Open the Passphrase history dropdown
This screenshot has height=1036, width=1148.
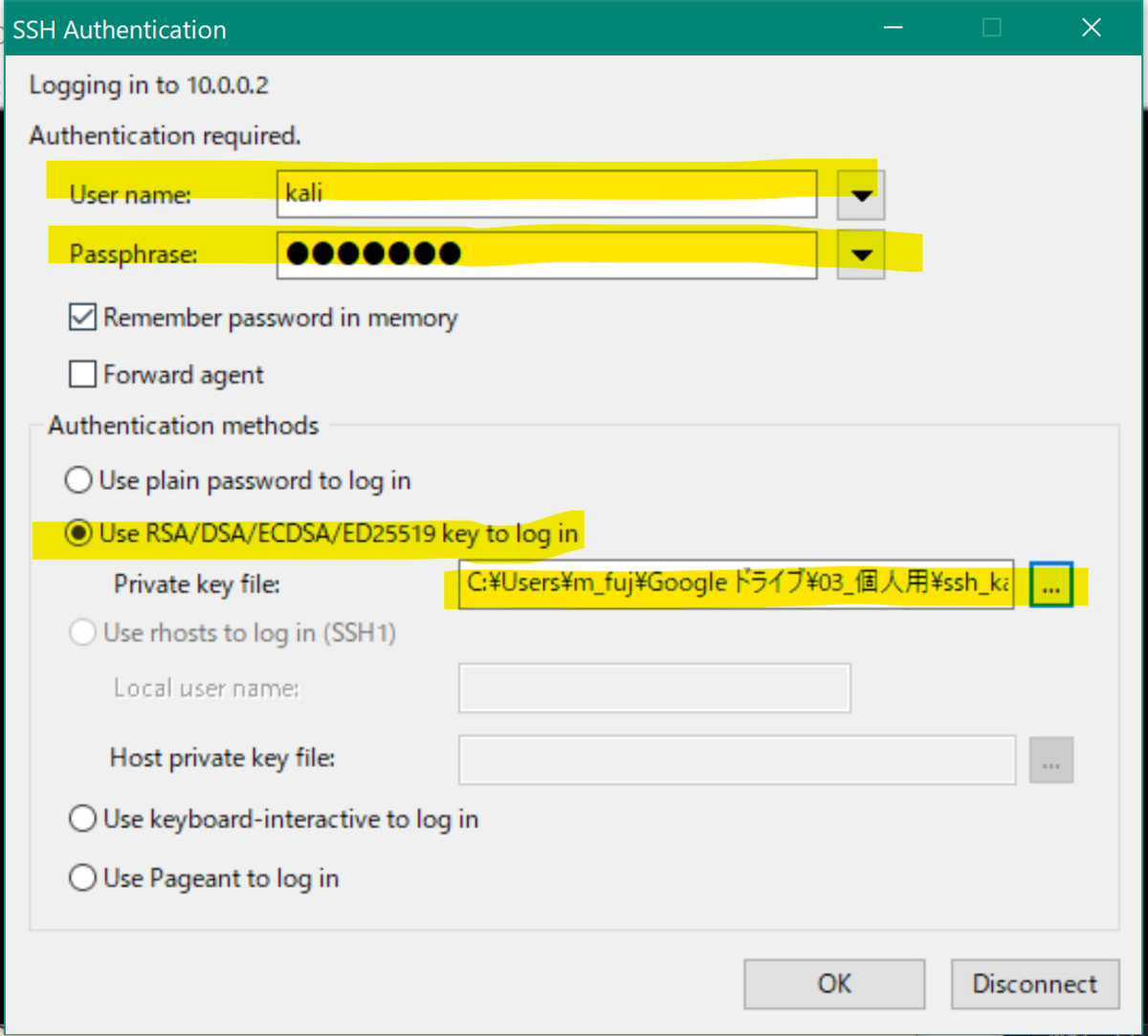(860, 253)
